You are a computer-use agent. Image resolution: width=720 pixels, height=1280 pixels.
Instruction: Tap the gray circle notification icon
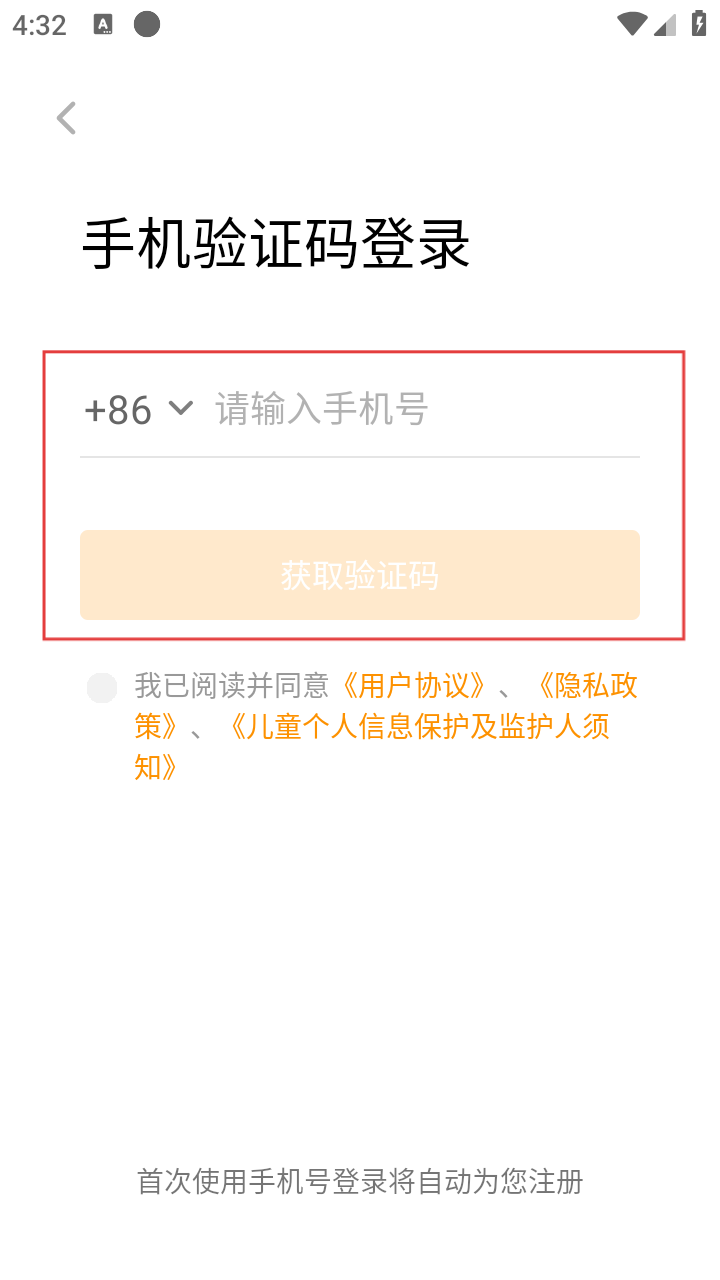click(147, 25)
